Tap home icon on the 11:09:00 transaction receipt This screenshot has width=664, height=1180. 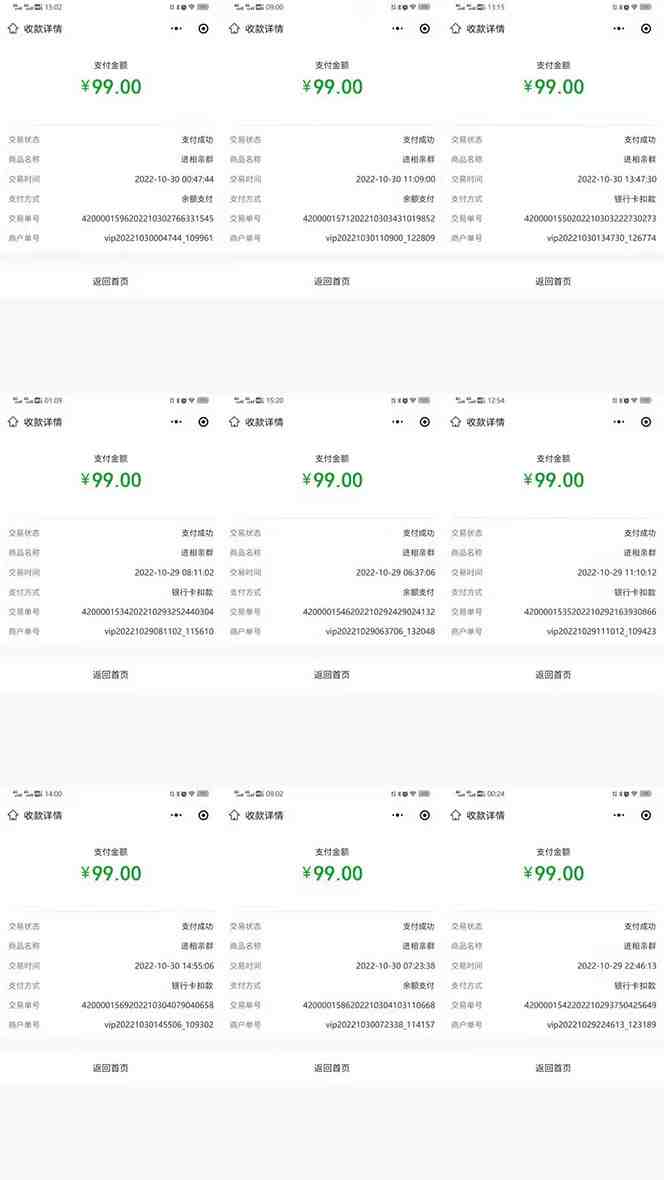[234, 29]
